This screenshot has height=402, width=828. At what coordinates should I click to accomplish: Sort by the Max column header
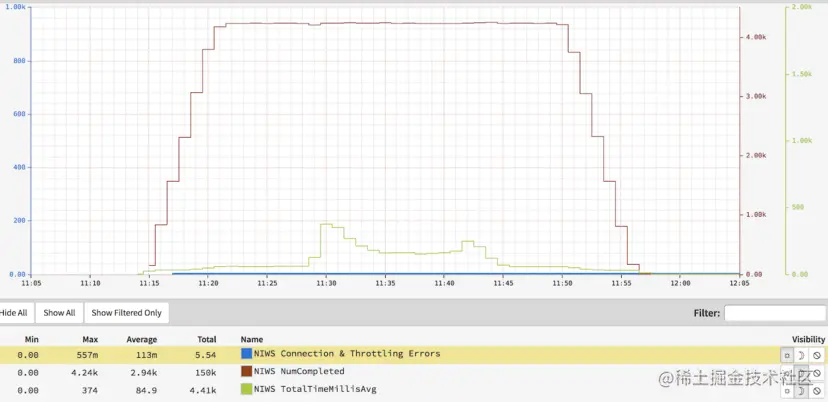(x=90, y=339)
